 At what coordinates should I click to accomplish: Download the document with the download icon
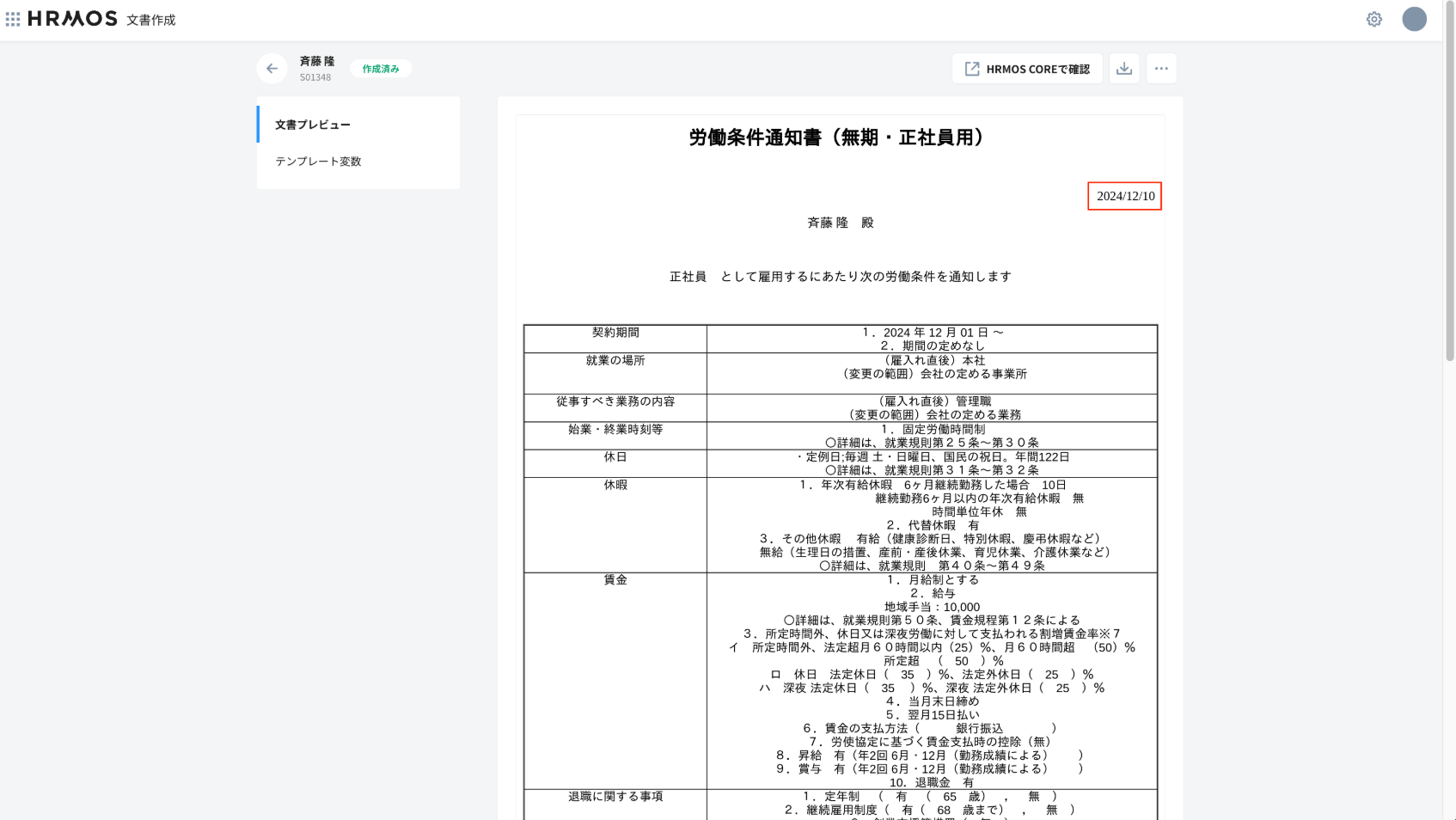(1123, 69)
